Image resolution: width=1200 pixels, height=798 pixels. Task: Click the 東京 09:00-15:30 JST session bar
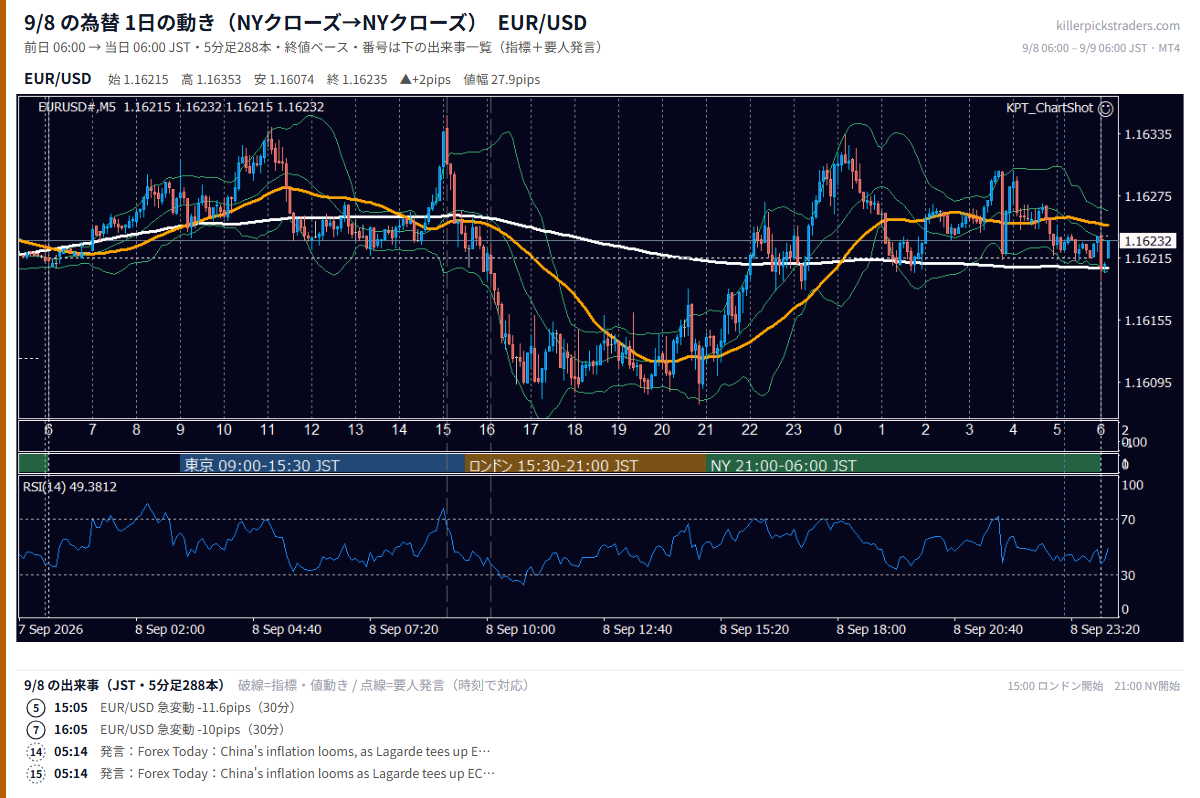323,465
